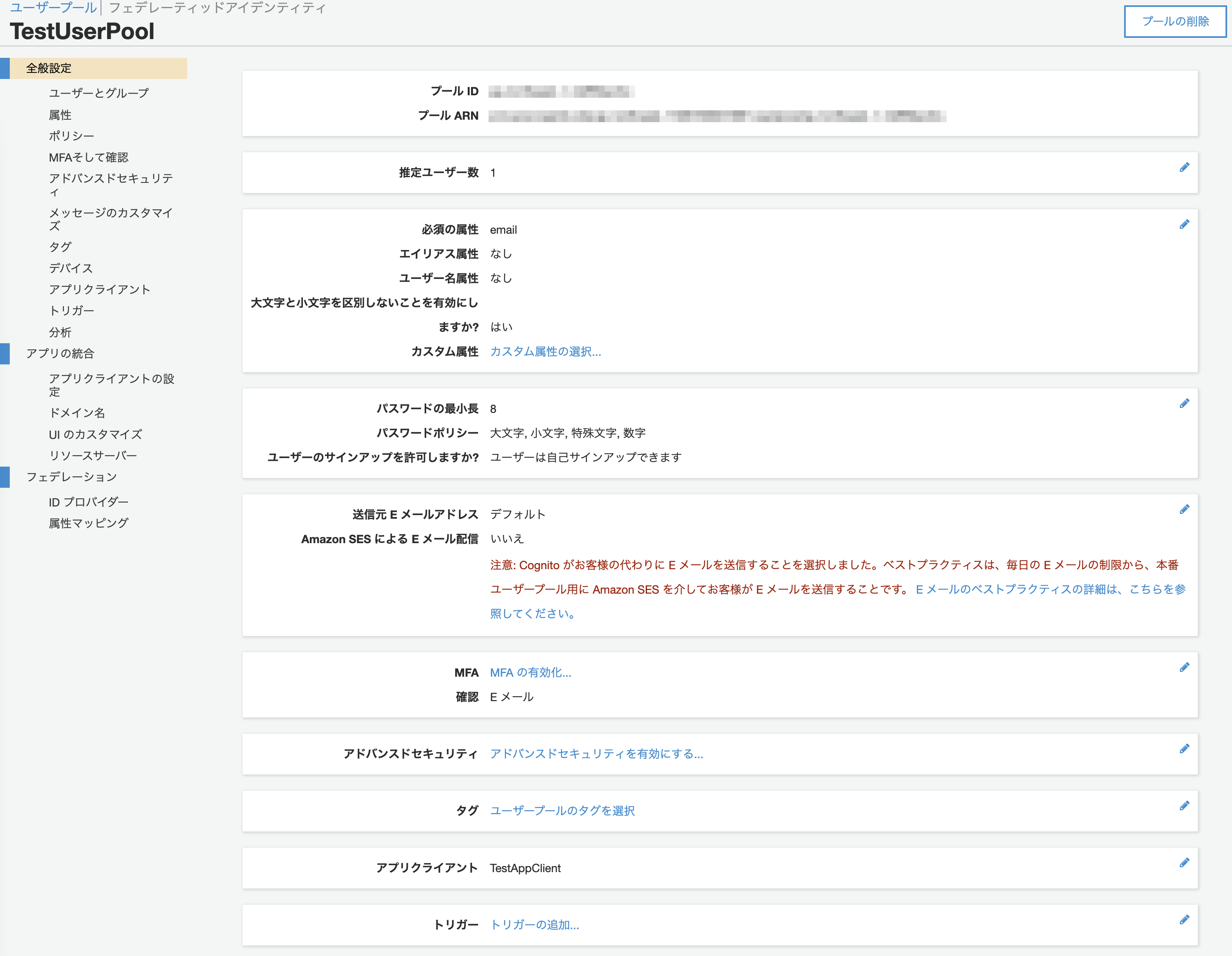This screenshot has height=956, width=1232.
Task: Open ID プロバイダー in the sidebar
Action: tap(89, 502)
